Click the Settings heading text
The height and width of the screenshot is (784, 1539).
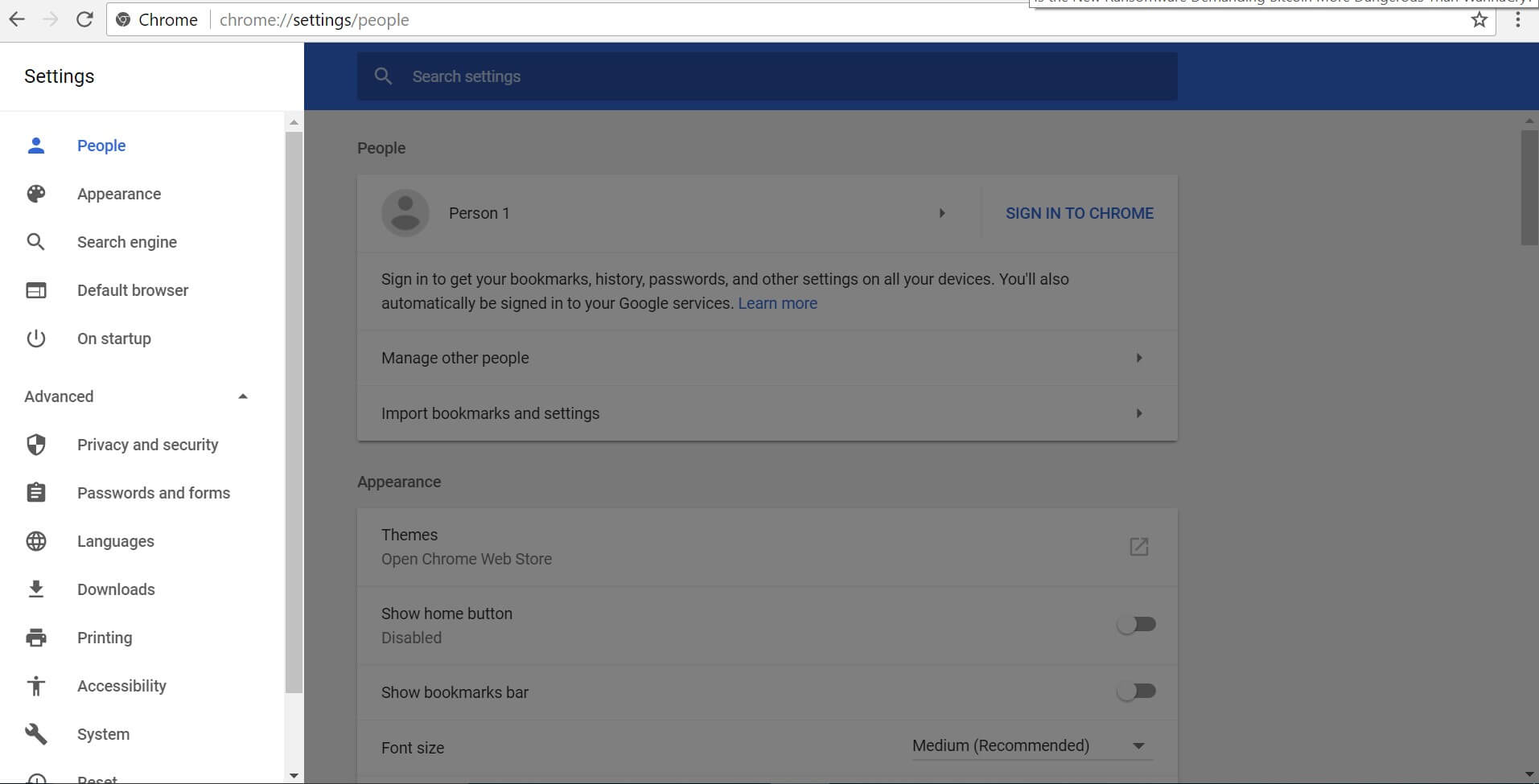pyautogui.click(x=60, y=76)
